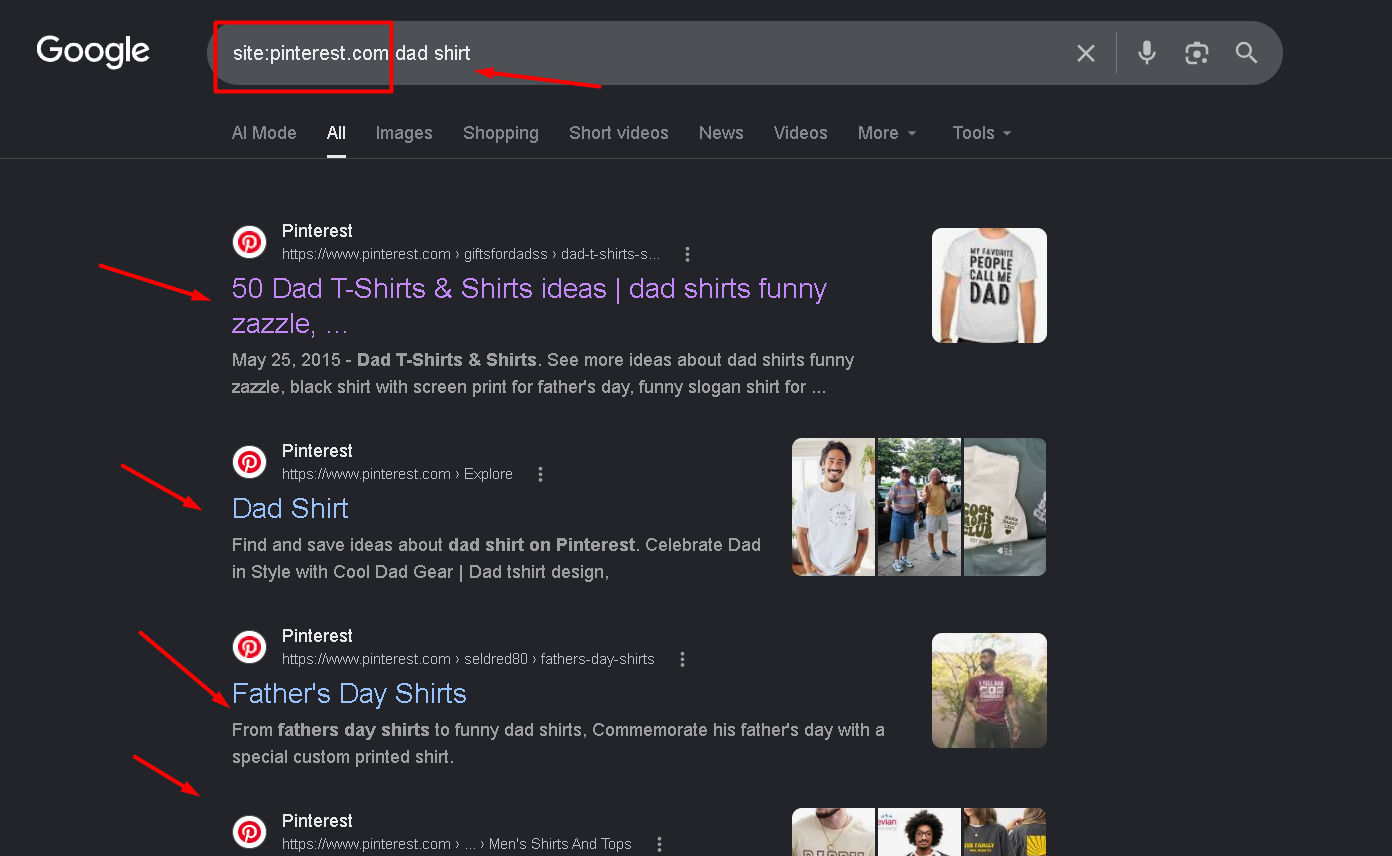Select the Images tab

point(404,133)
